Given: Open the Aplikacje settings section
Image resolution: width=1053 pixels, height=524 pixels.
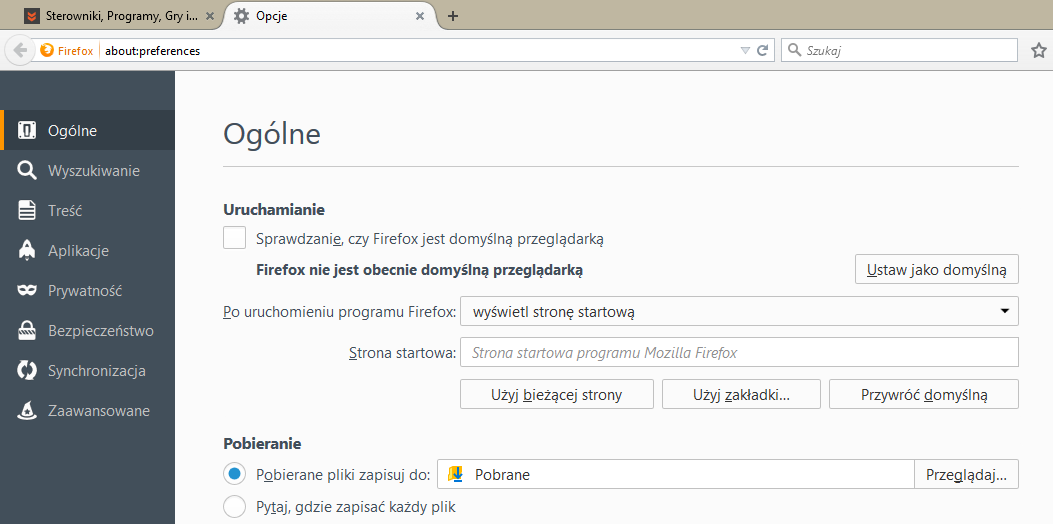Looking at the screenshot, I should tap(87, 251).
